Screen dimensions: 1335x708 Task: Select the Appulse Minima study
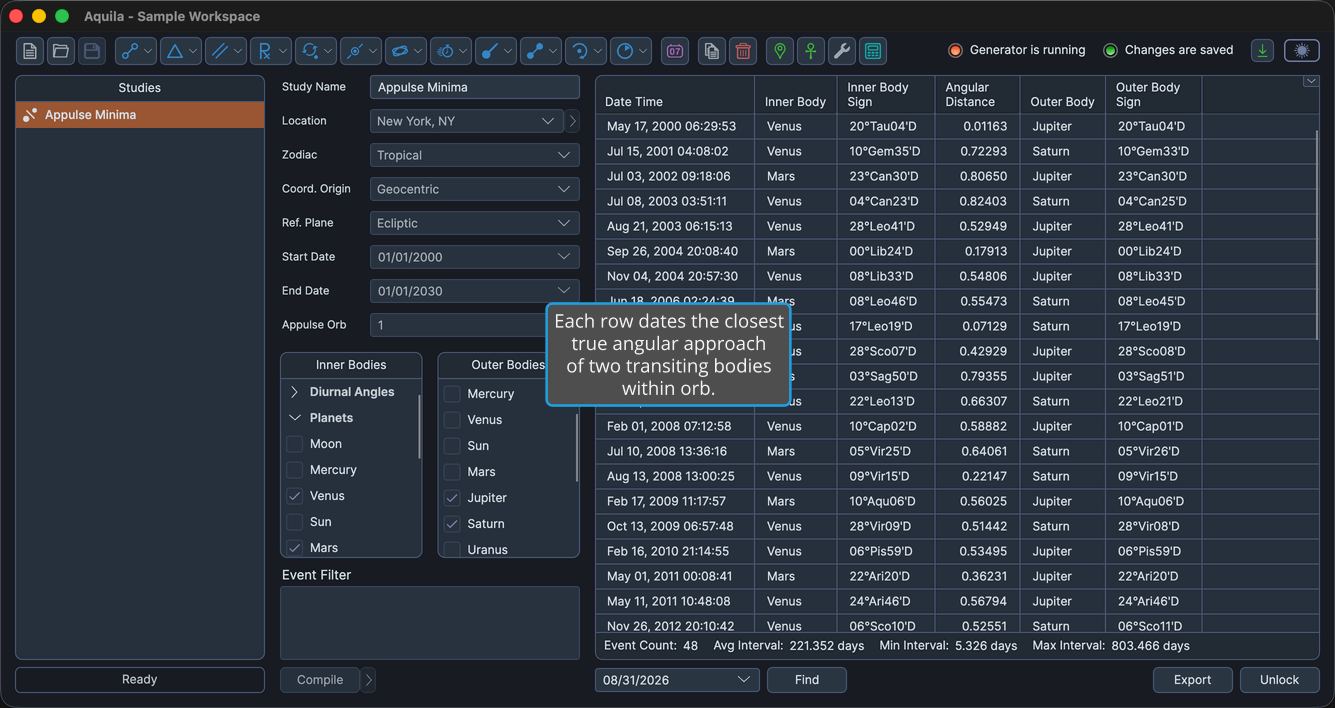coord(140,115)
